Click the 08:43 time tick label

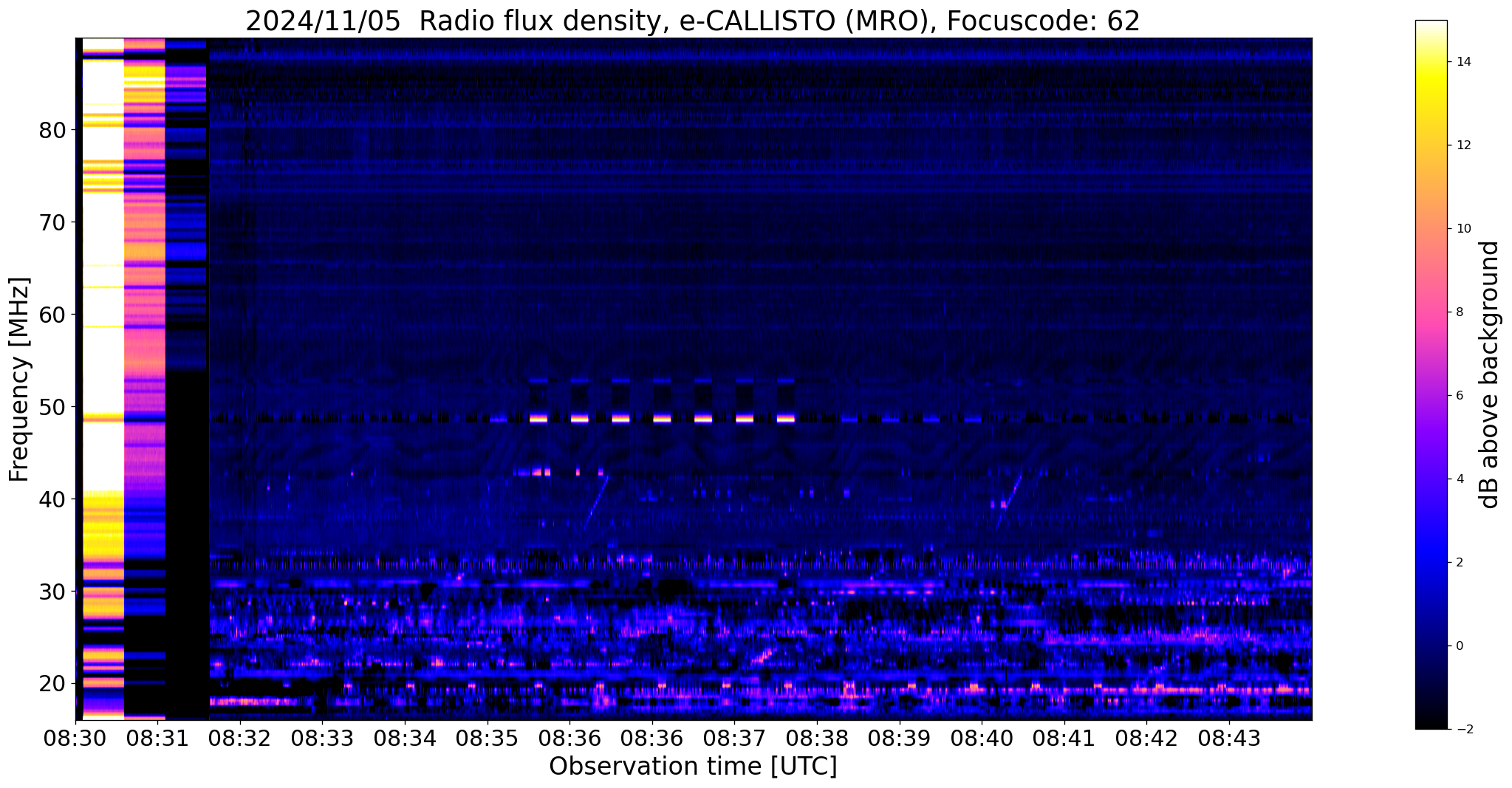(1229, 738)
